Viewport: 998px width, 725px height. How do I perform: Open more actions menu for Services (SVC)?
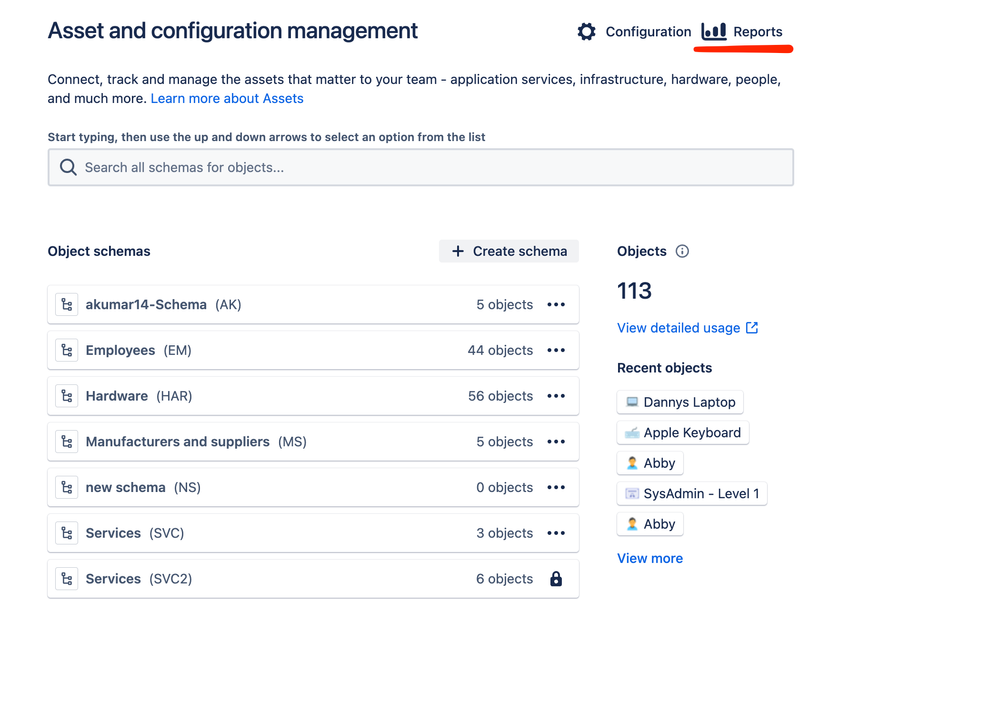click(556, 533)
